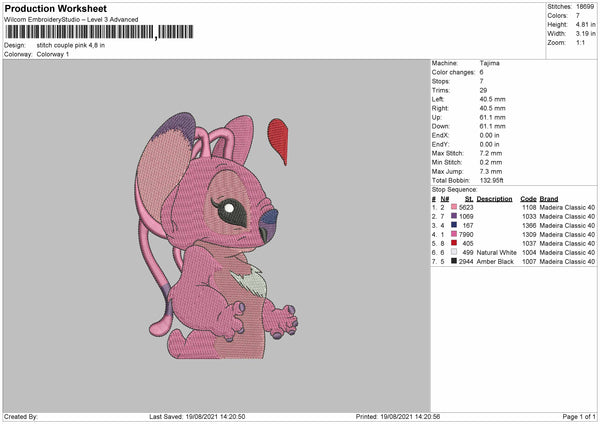Click thread code 1108
Screen dimensions: 600x424
529,207
